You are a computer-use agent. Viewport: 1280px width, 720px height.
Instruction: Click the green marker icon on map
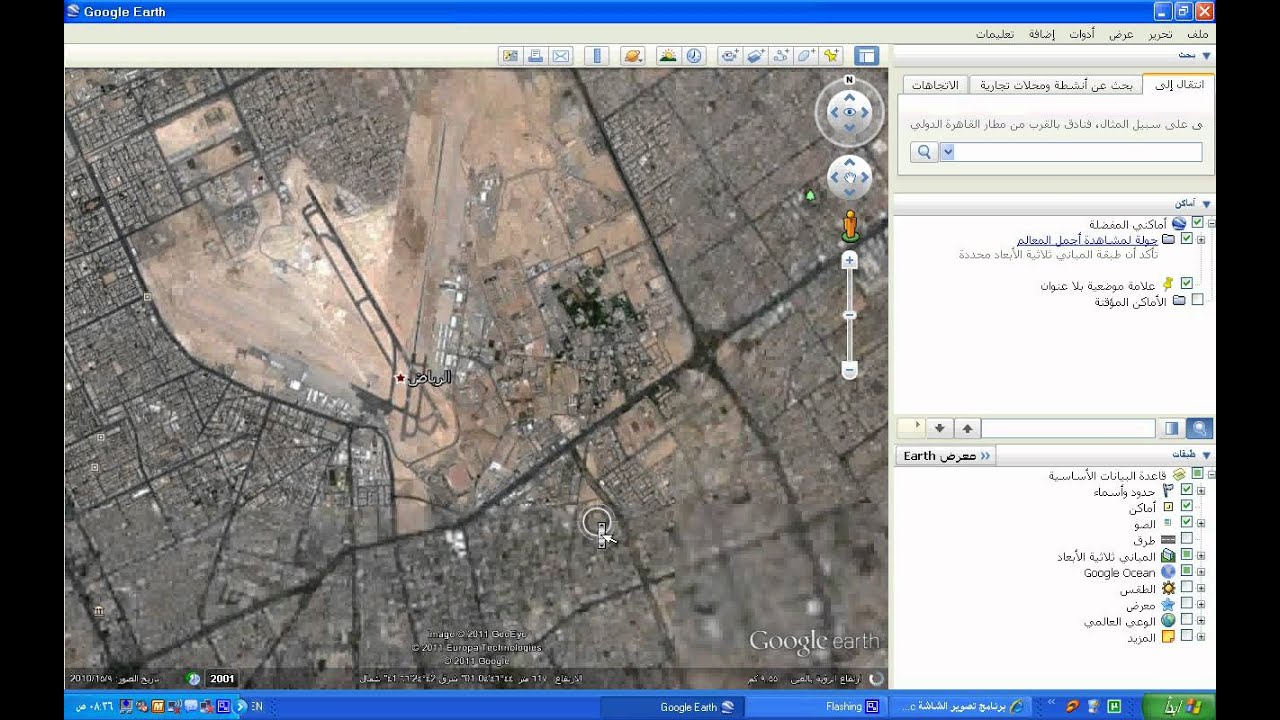point(810,196)
